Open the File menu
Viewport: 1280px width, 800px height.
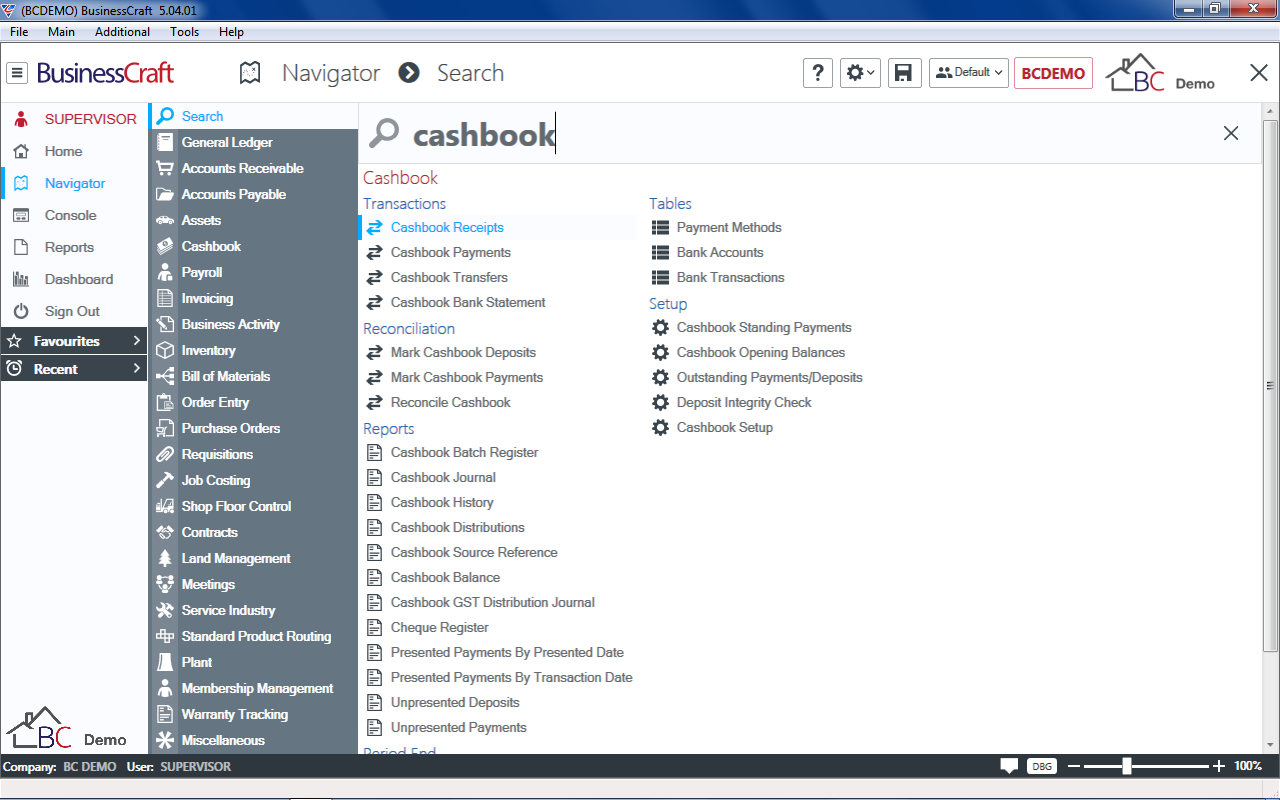tap(19, 32)
